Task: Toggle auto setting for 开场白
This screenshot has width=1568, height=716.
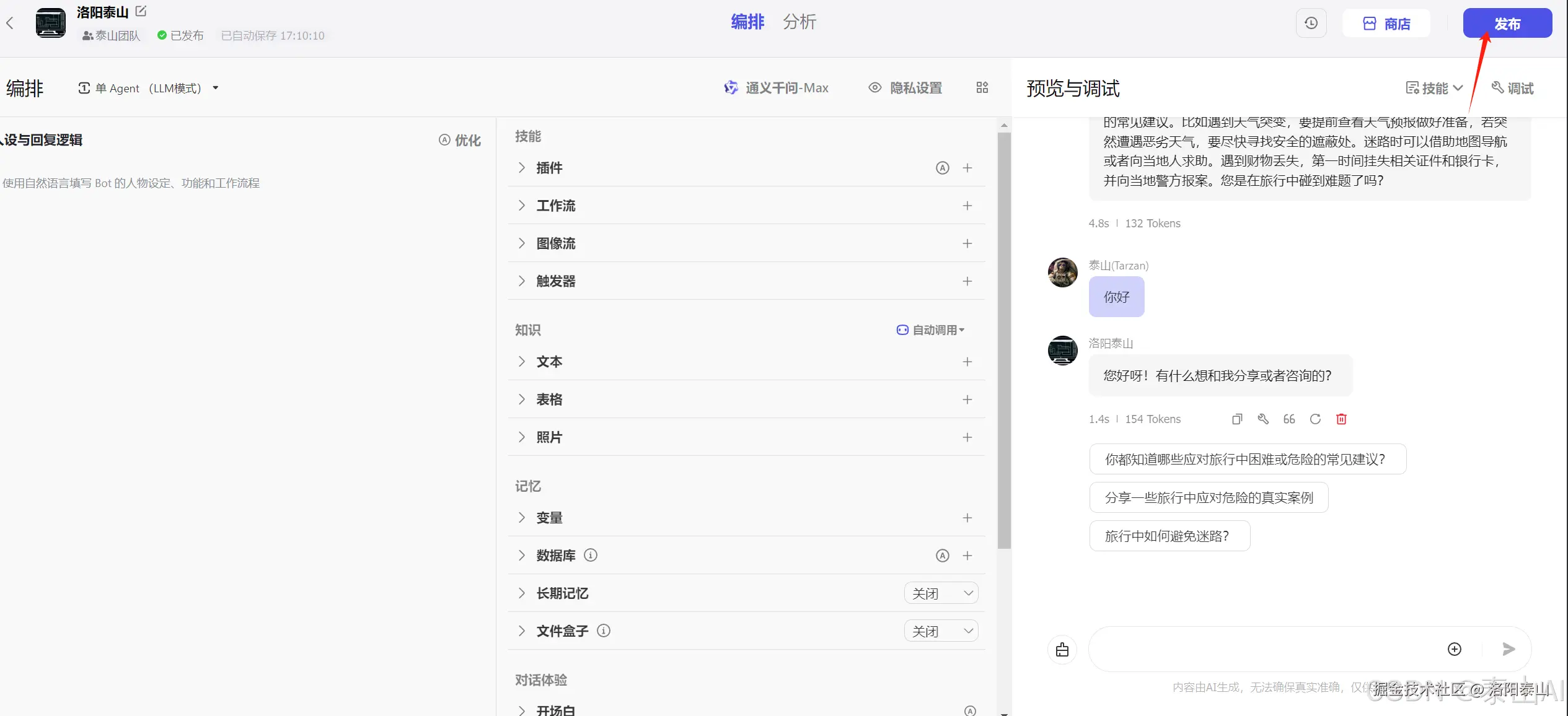Action: [x=968, y=710]
